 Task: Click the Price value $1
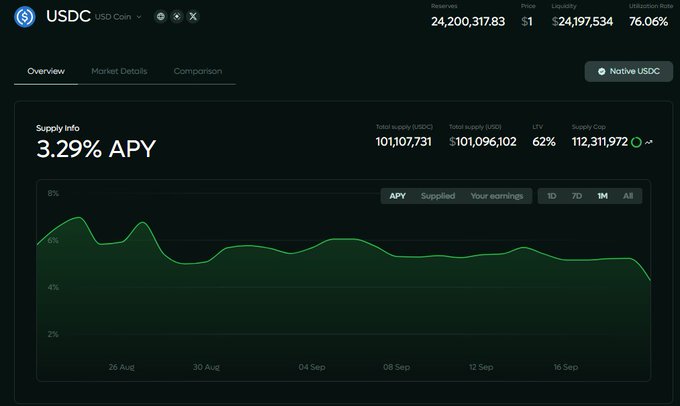pos(527,22)
